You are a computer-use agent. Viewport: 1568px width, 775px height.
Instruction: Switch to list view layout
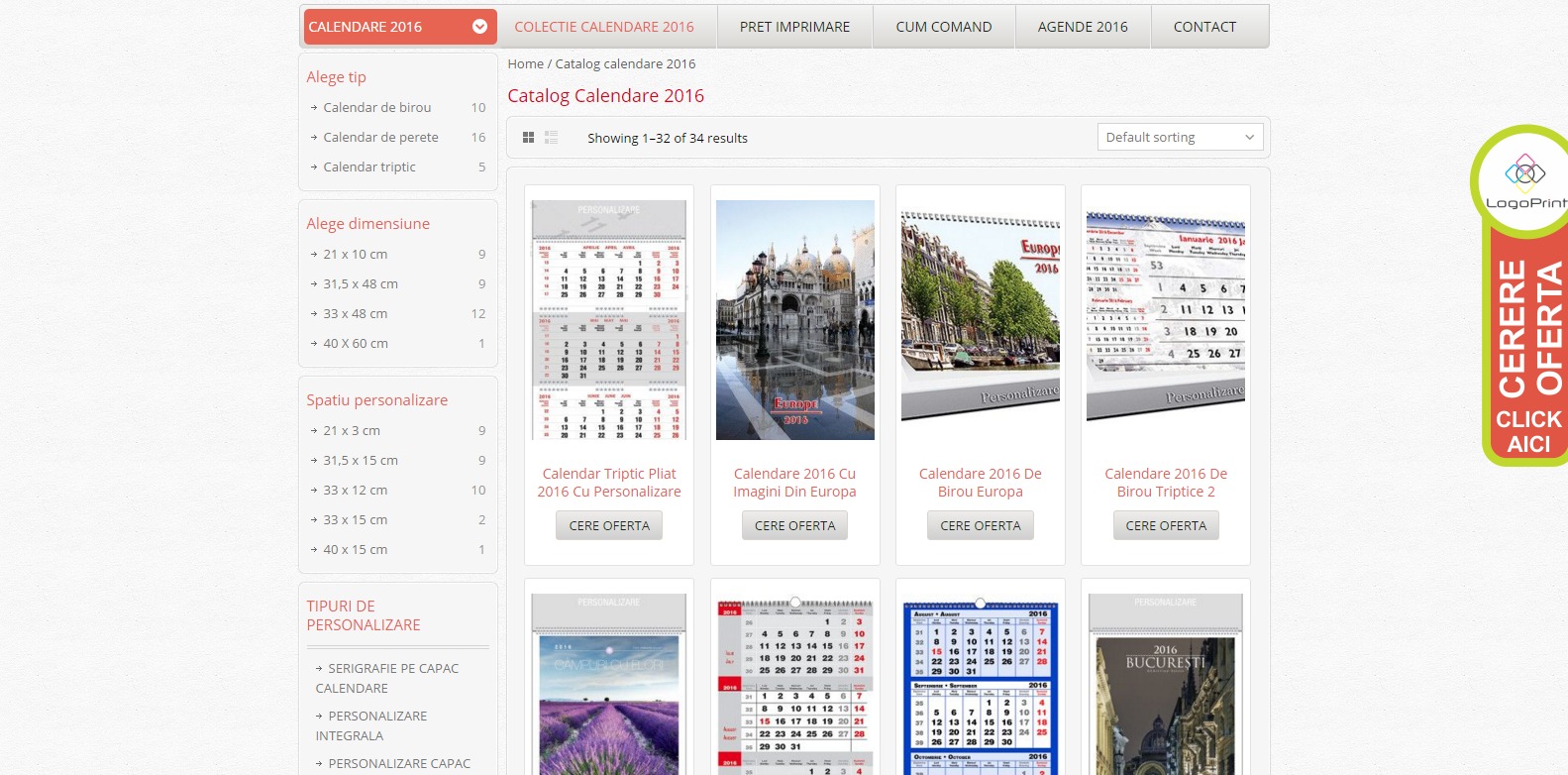click(x=552, y=138)
